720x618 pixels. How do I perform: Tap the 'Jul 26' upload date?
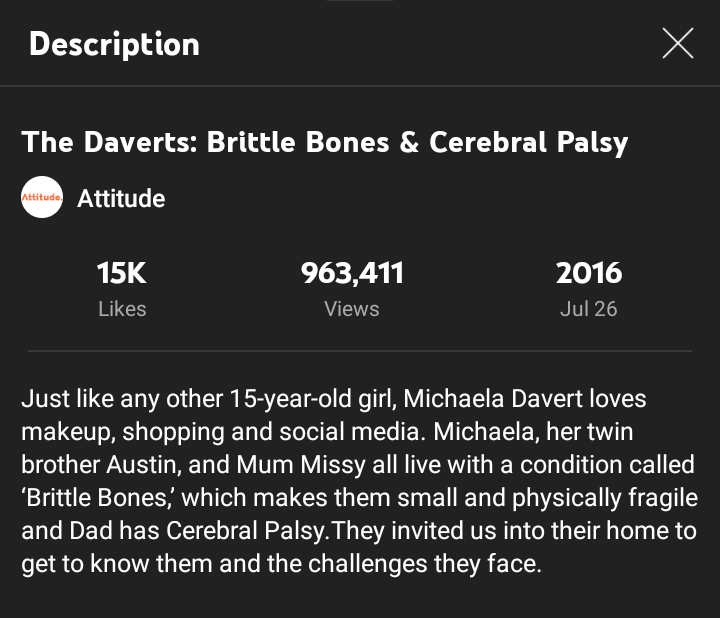click(589, 309)
